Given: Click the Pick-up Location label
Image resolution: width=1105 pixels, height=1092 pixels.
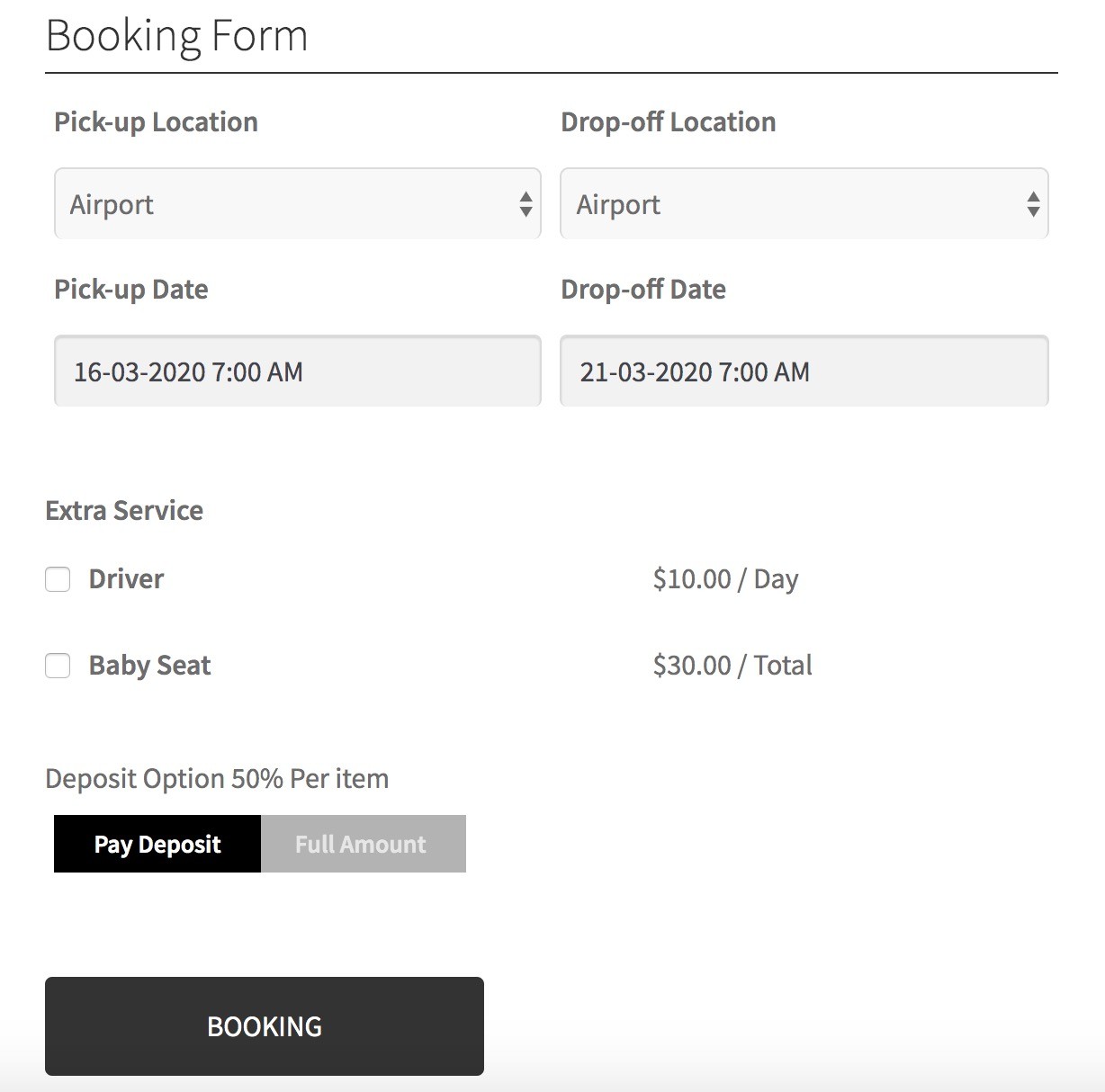Looking at the screenshot, I should coord(156,121).
